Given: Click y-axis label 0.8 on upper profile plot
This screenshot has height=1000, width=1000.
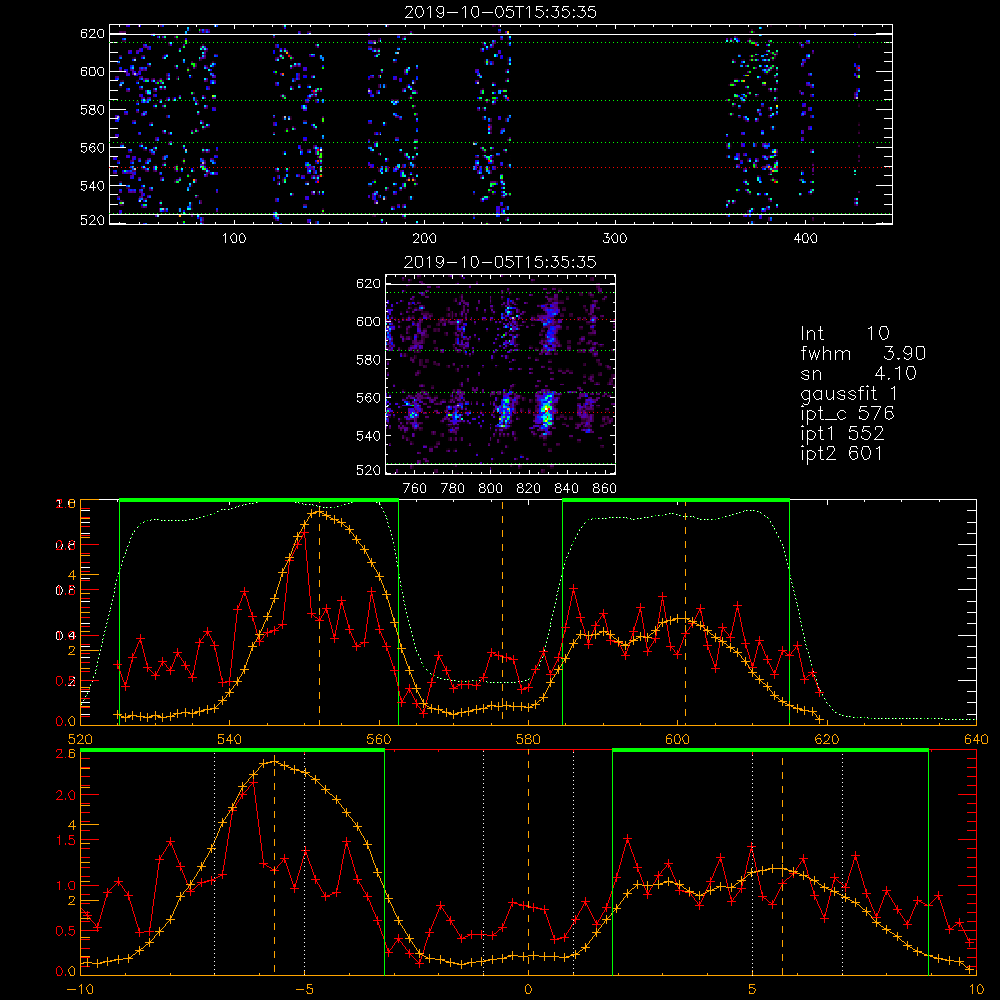Looking at the screenshot, I should (x=66, y=545).
